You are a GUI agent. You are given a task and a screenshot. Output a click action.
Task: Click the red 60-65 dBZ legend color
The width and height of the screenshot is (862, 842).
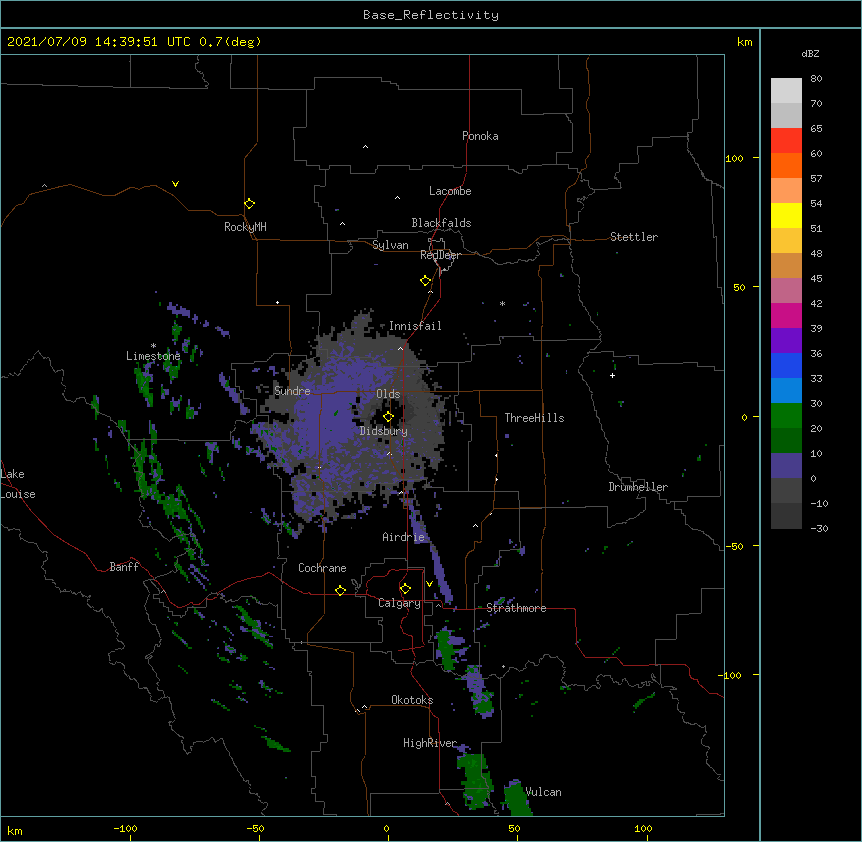(786, 141)
